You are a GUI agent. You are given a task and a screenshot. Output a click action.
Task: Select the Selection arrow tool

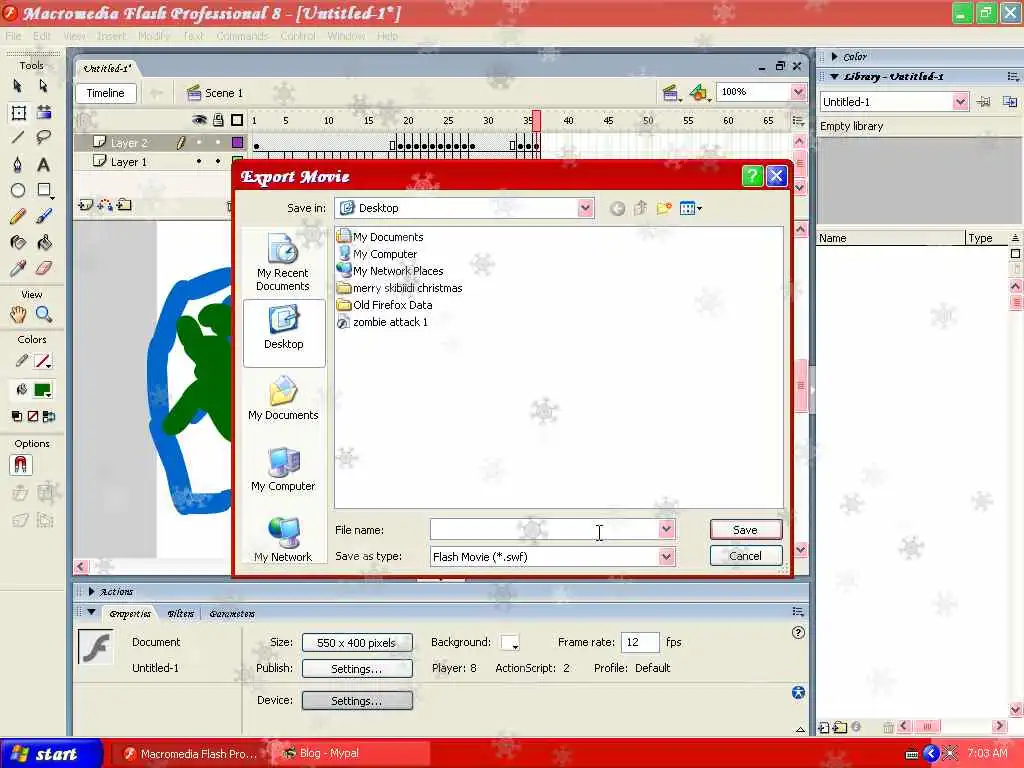coord(18,86)
